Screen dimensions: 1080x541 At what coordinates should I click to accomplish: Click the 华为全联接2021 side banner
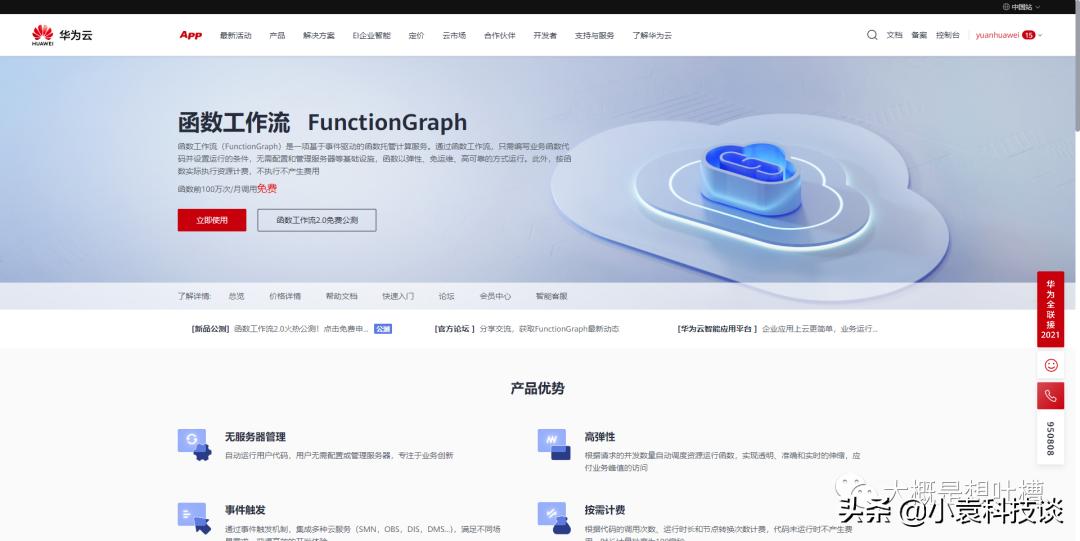pos(1050,309)
